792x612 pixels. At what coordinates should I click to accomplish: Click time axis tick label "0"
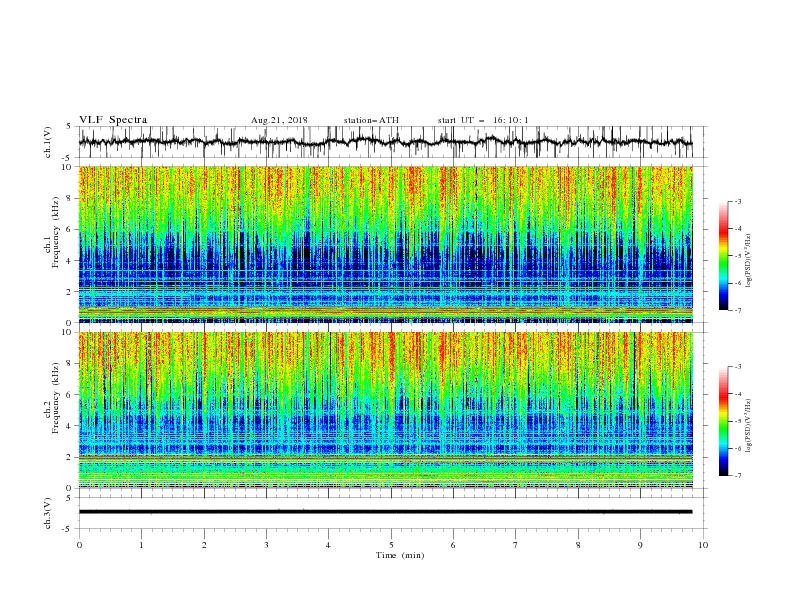[x=79, y=545]
